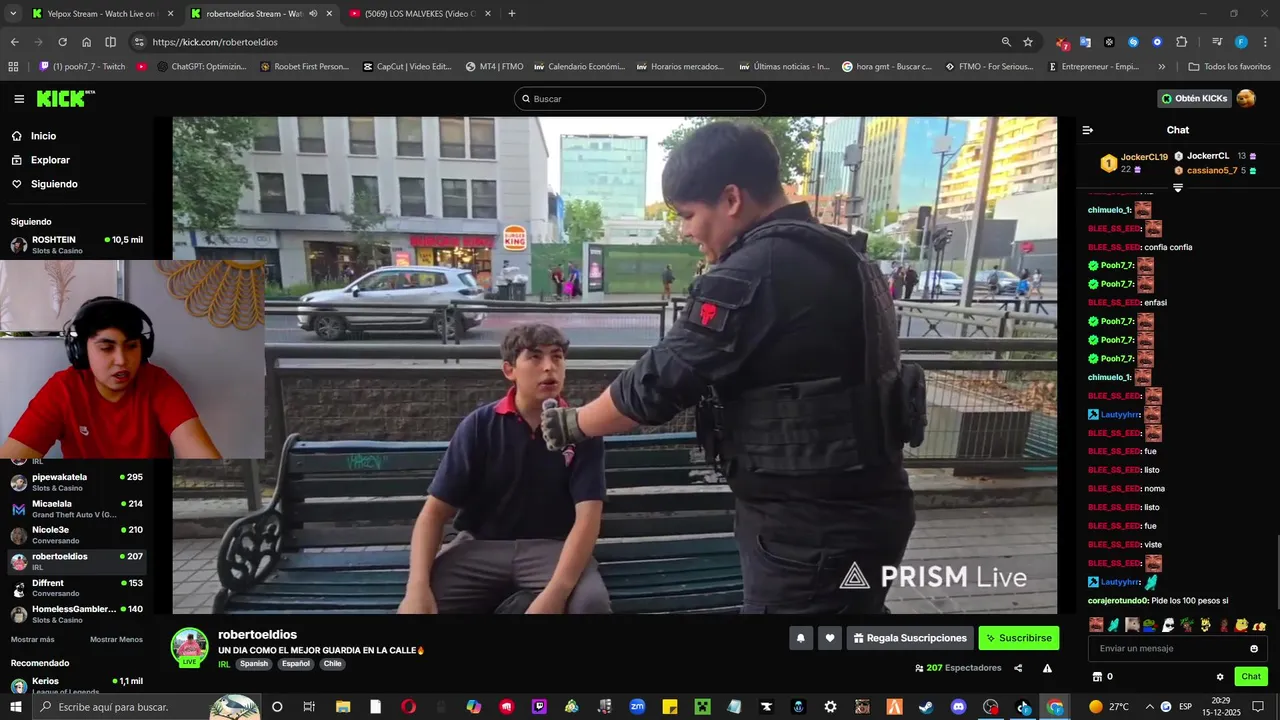Click the Suscribirse button
This screenshot has height=720, width=1280.
point(1018,638)
